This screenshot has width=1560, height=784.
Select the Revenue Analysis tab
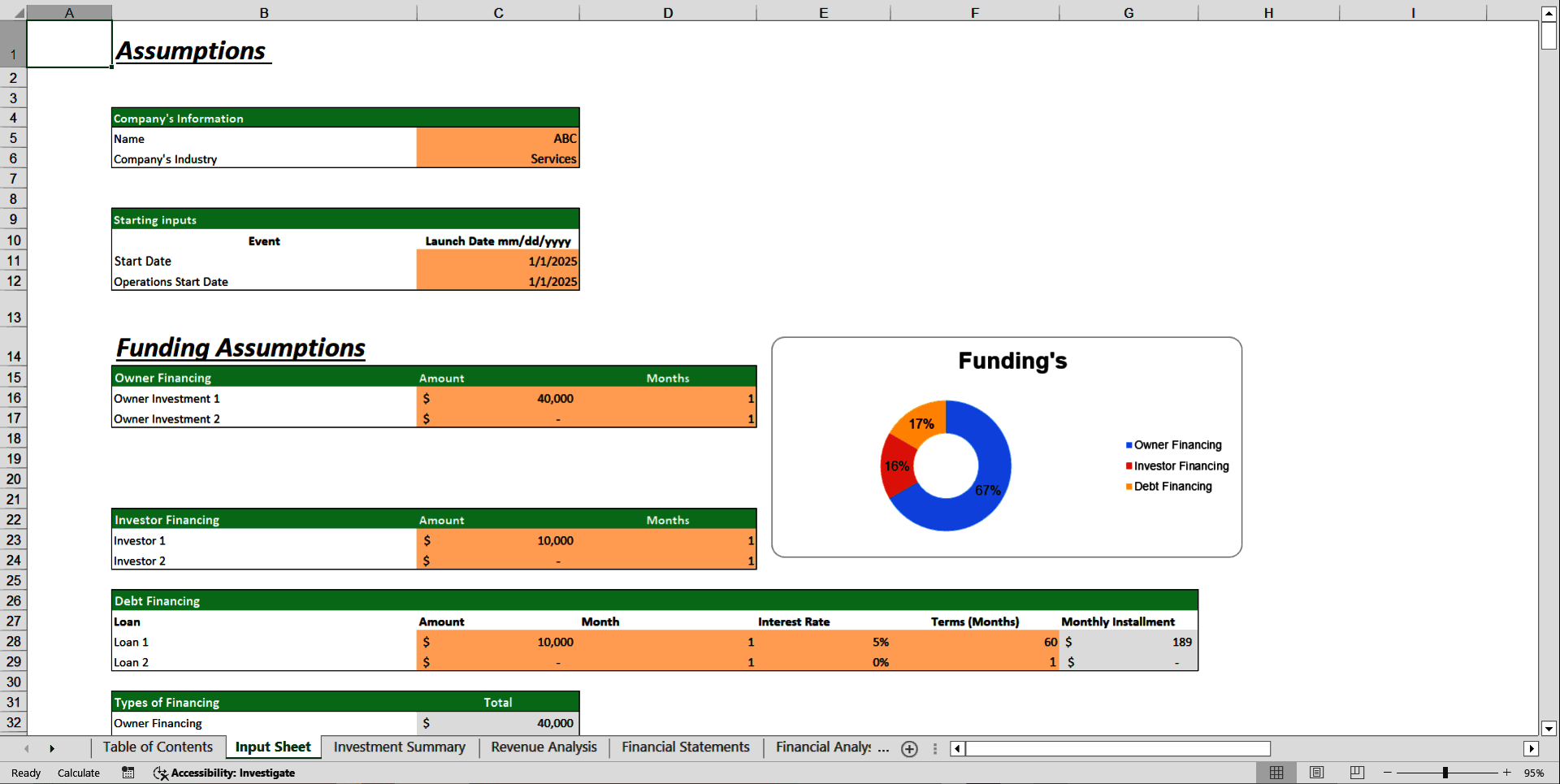click(543, 747)
